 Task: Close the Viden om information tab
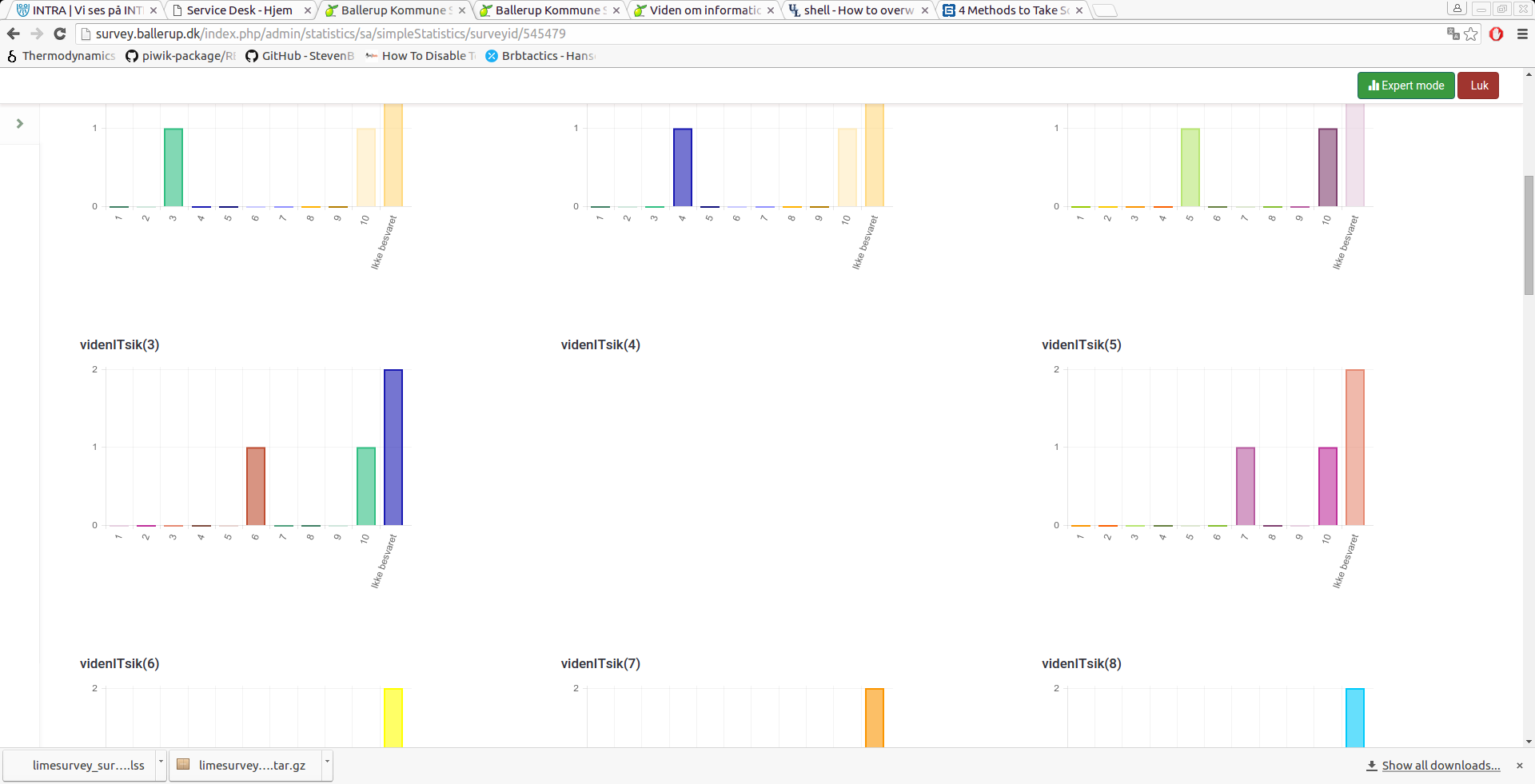(x=771, y=10)
